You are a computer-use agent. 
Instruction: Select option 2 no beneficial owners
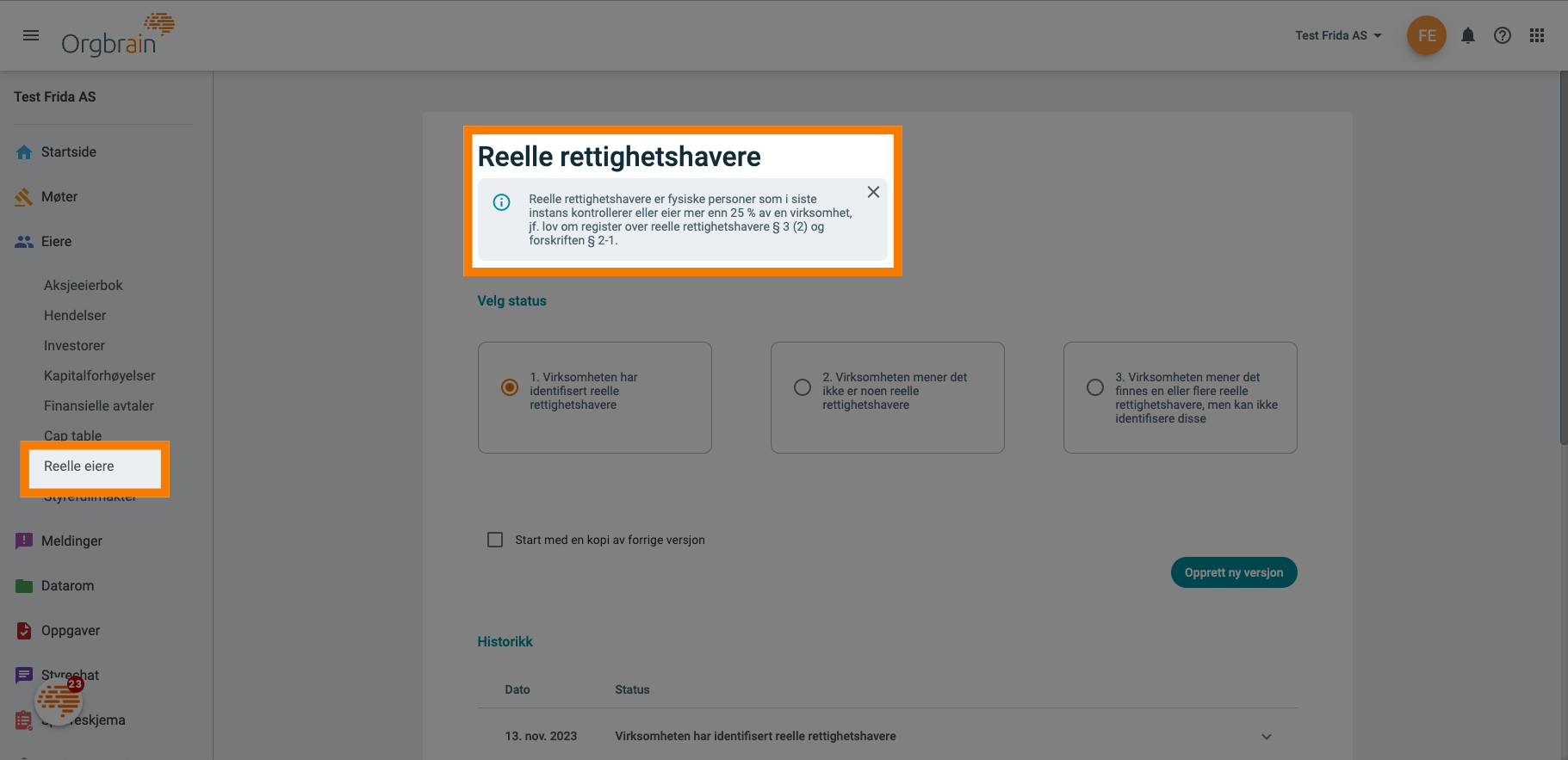click(803, 387)
